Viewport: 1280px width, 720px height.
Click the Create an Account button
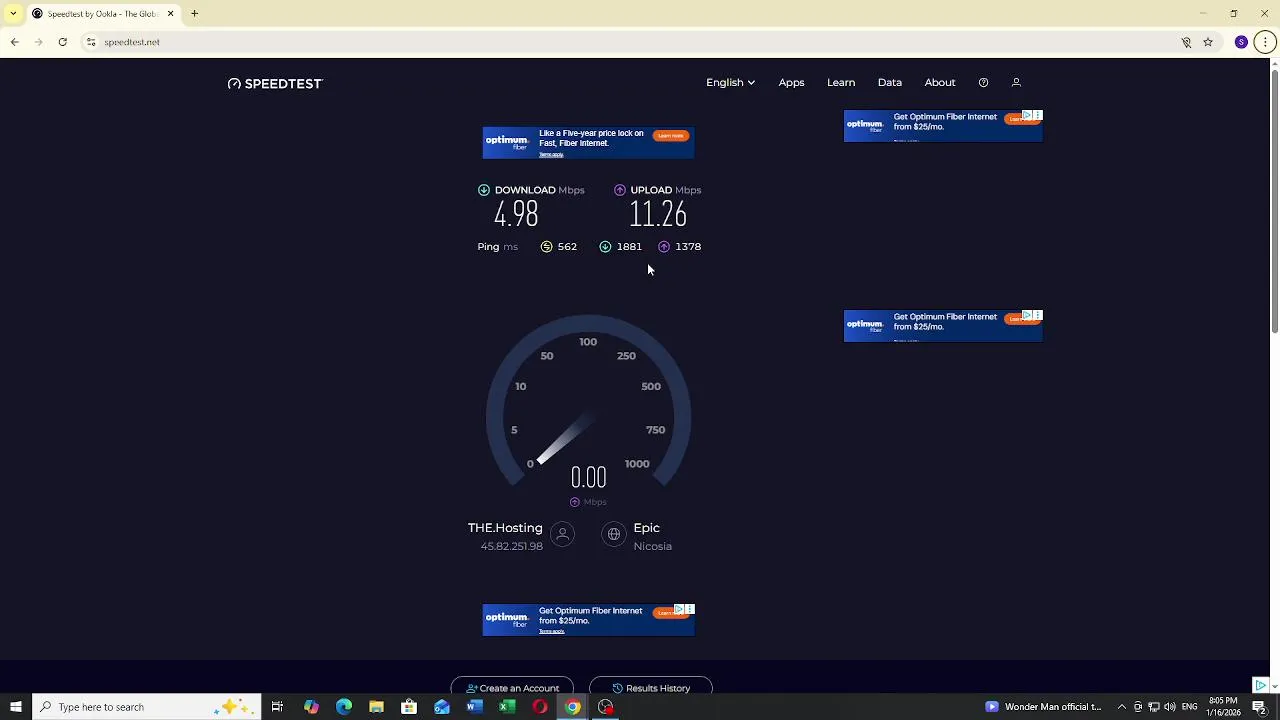pyautogui.click(x=512, y=688)
